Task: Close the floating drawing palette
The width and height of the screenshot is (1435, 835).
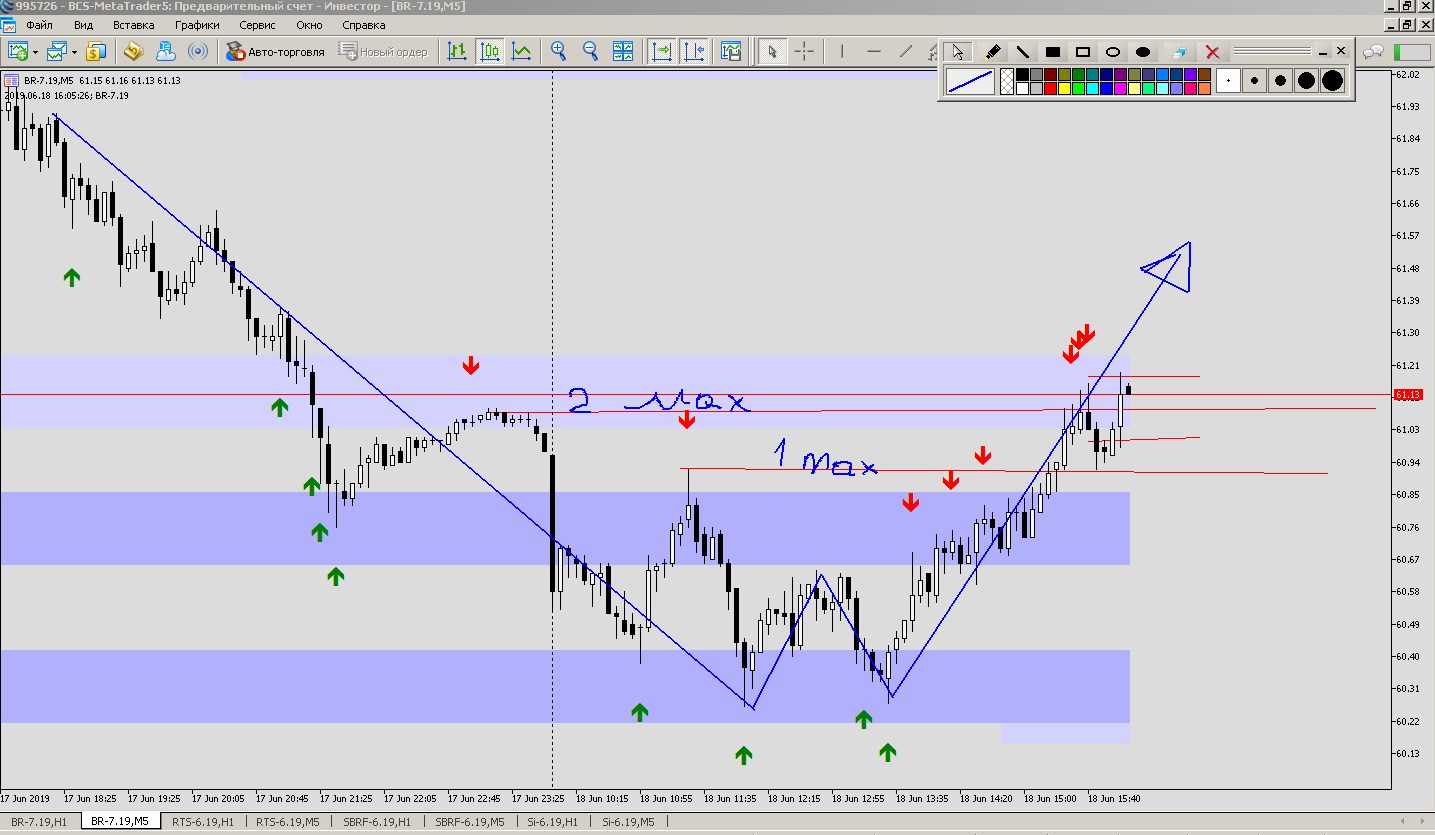Action: (1341, 50)
